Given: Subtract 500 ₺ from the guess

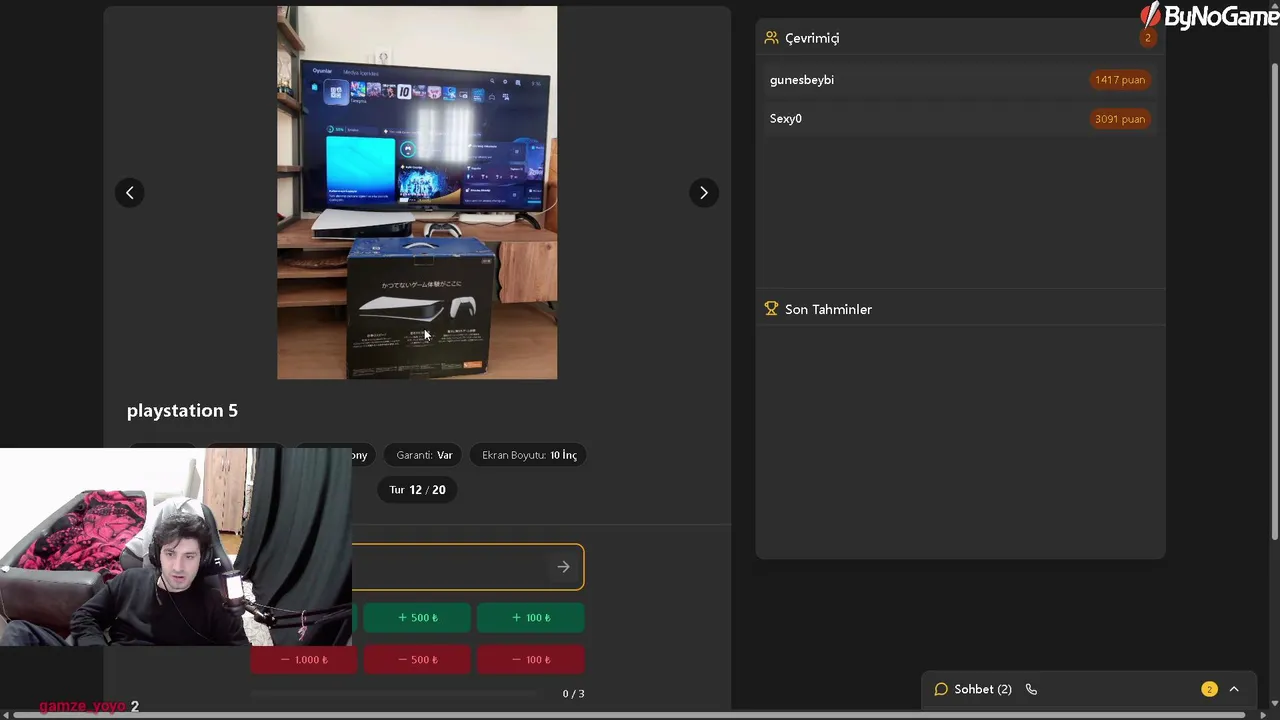Looking at the screenshot, I should click(x=417, y=660).
